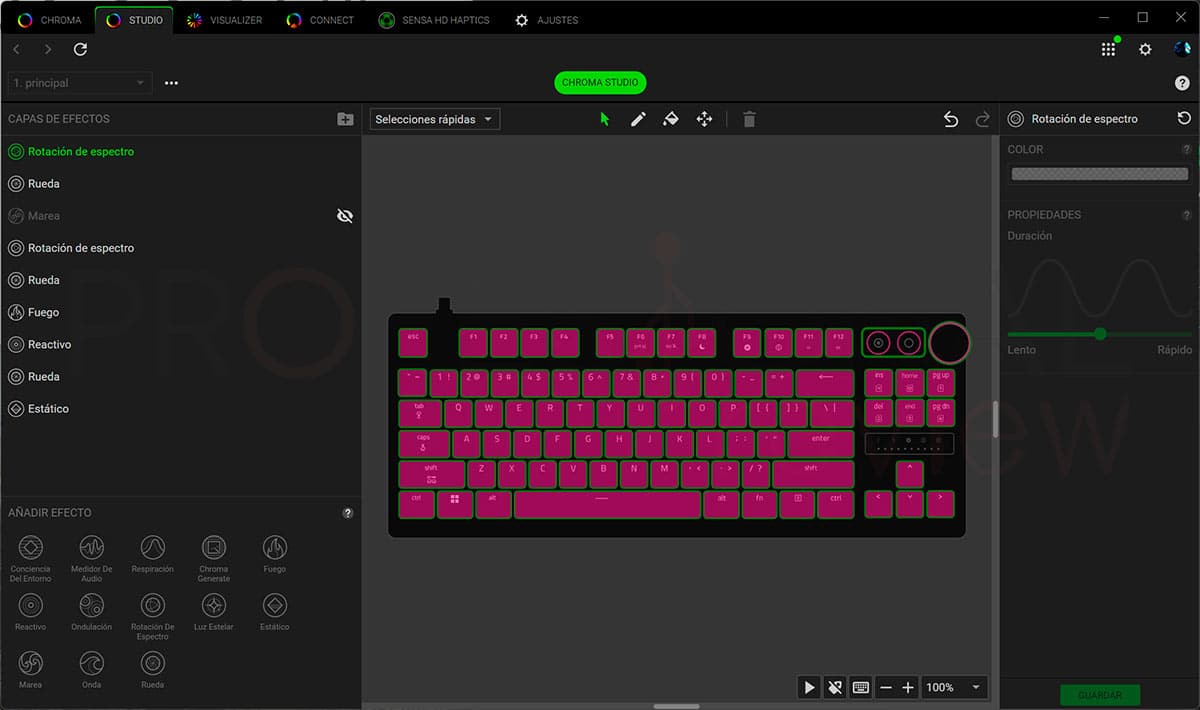Select the paint bucket fill tool

pyautogui.click(x=671, y=119)
